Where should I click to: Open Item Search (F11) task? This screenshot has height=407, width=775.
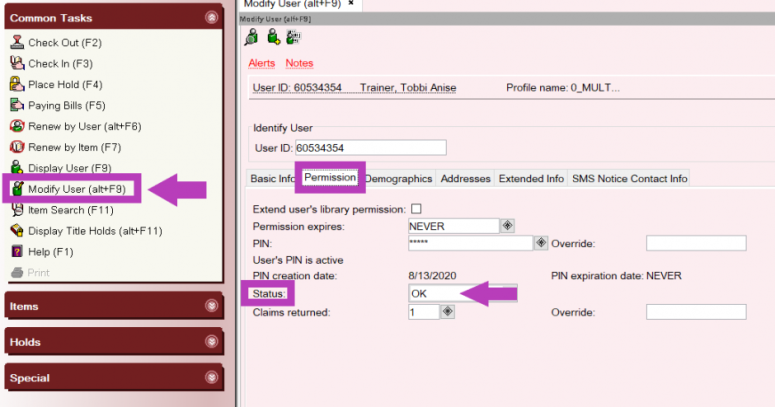click(71, 210)
